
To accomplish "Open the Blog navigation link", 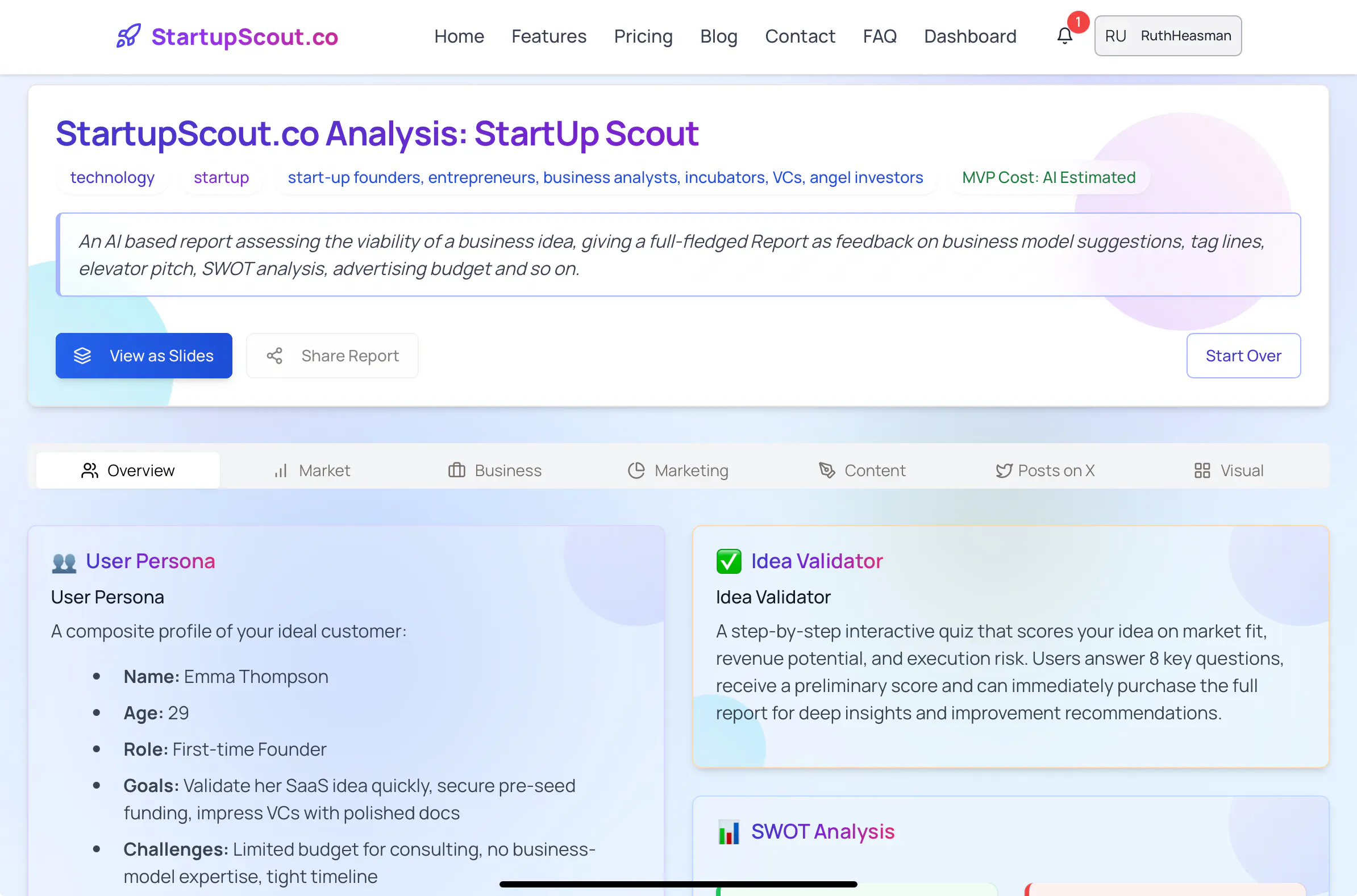I will click(719, 36).
